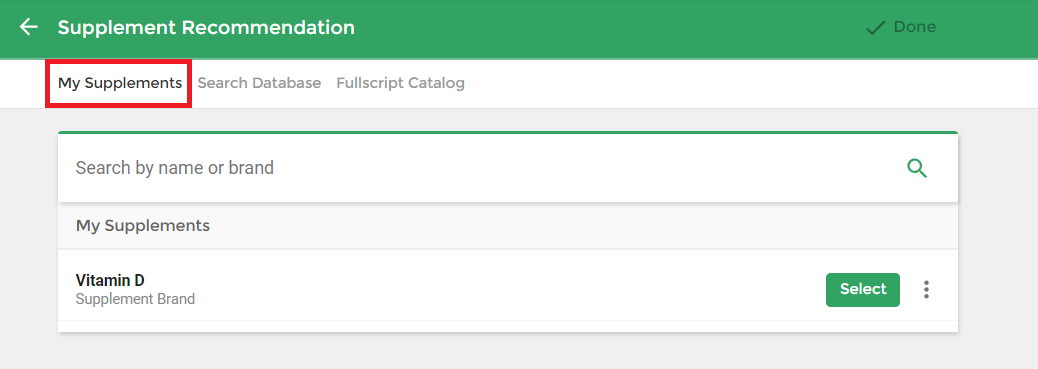Click the Supplement Recommendation page title

coord(206,27)
